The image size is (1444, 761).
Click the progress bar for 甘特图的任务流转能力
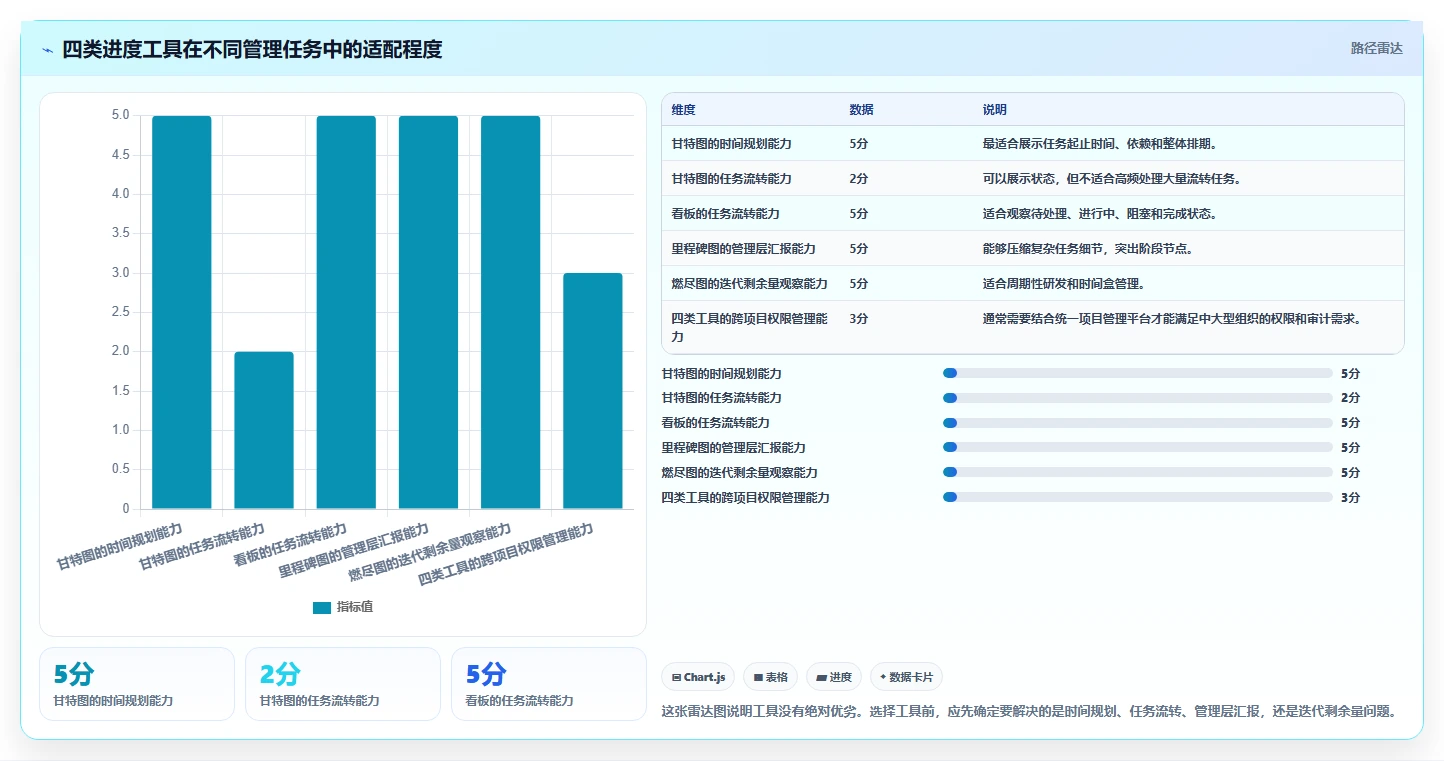(1138, 398)
